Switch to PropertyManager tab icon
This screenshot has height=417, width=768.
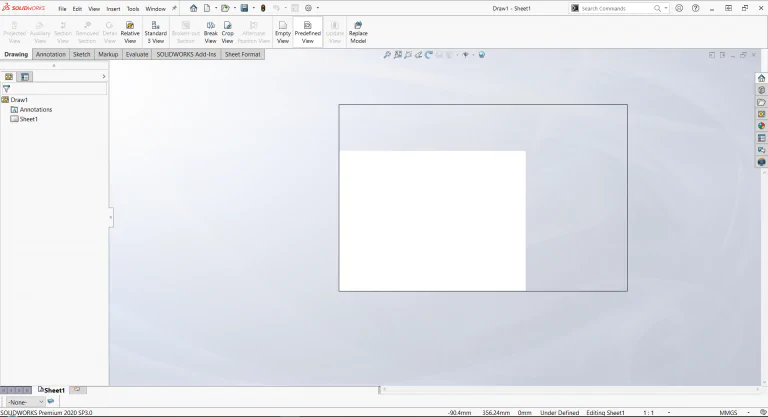(25, 76)
